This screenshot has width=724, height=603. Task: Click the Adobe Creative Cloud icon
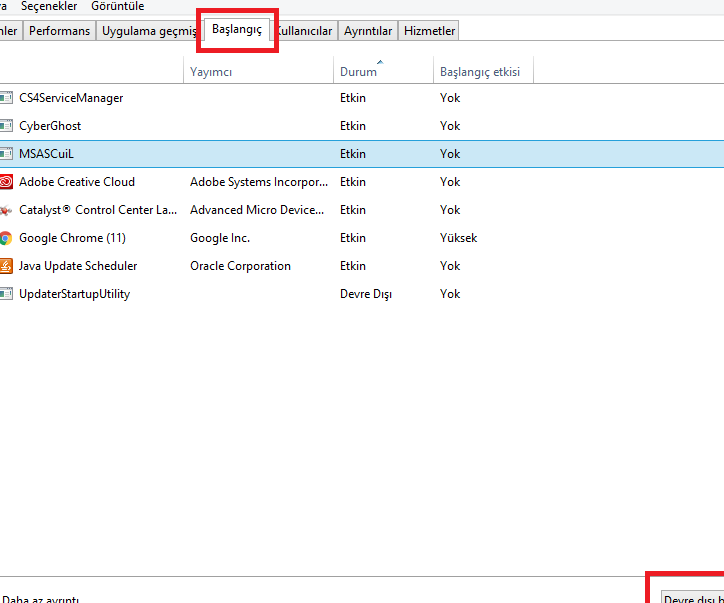point(6,182)
